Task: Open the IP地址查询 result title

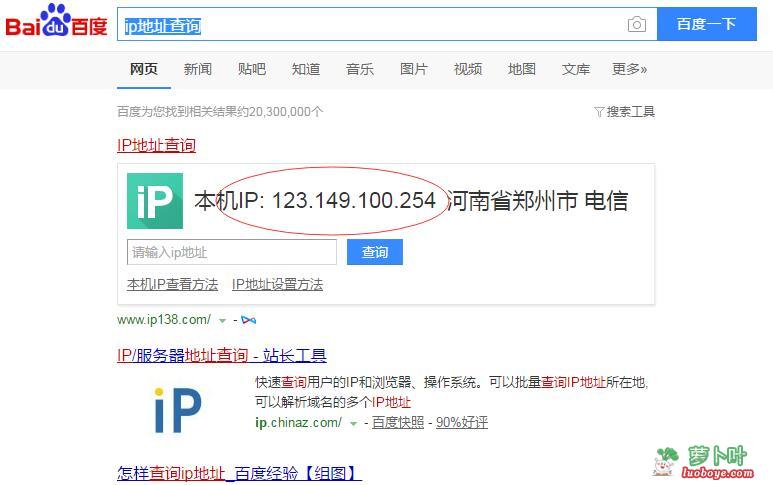Action: (156, 145)
